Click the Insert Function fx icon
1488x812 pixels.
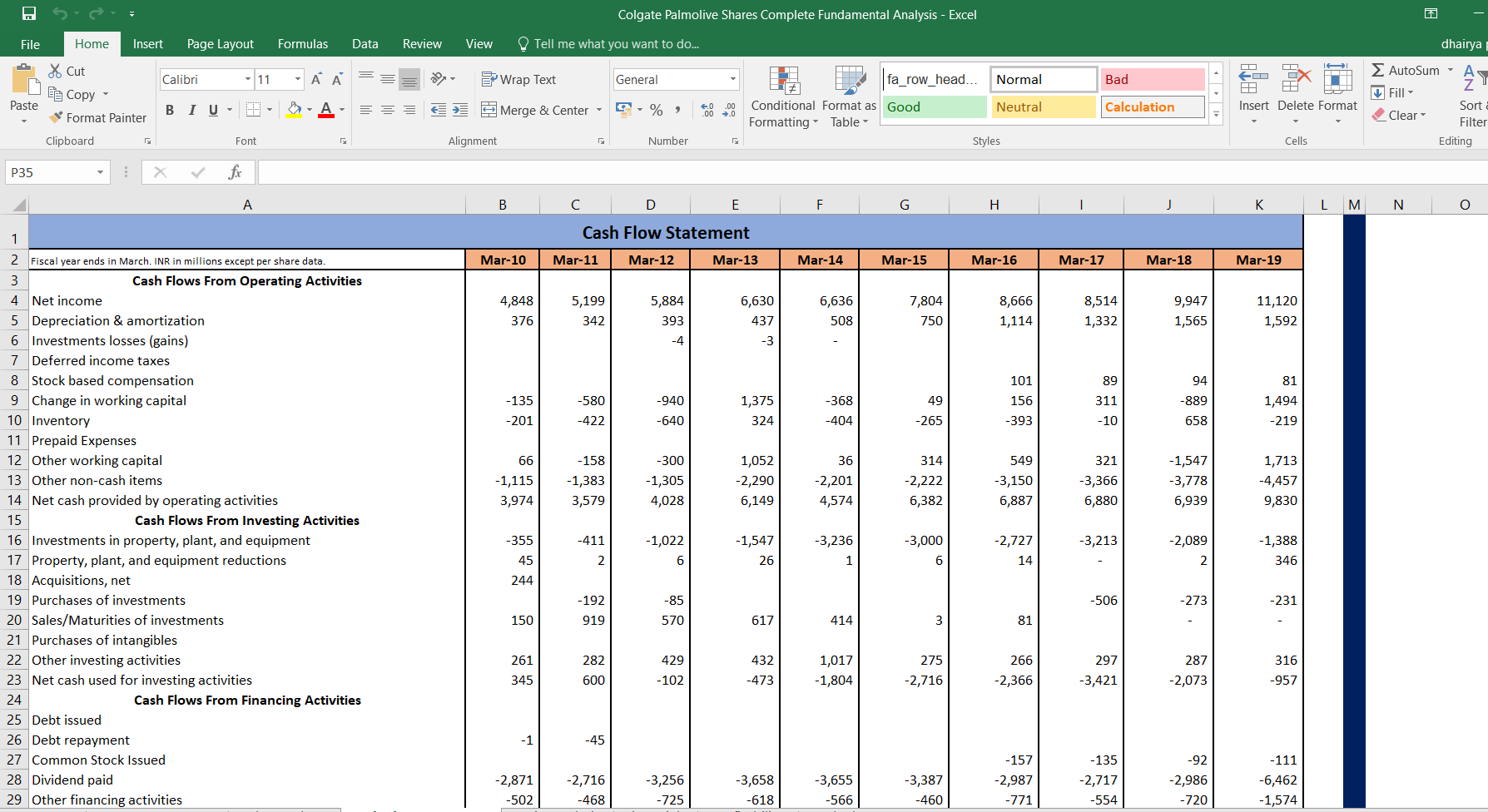pyautogui.click(x=235, y=172)
